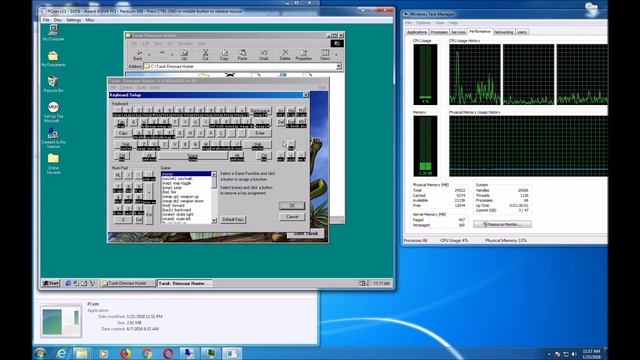Switch to Processes tab in Task Manager
640x360 pixels.
click(x=439, y=32)
